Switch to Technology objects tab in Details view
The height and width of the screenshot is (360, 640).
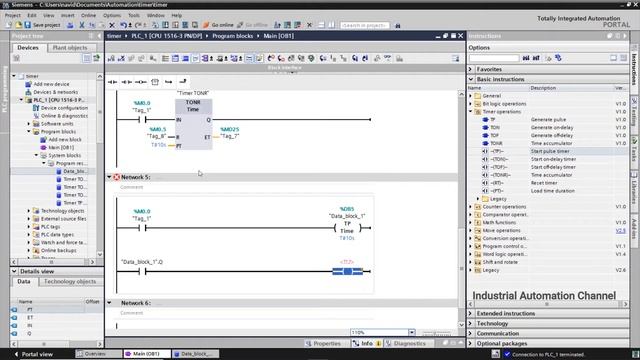[70, 282]
